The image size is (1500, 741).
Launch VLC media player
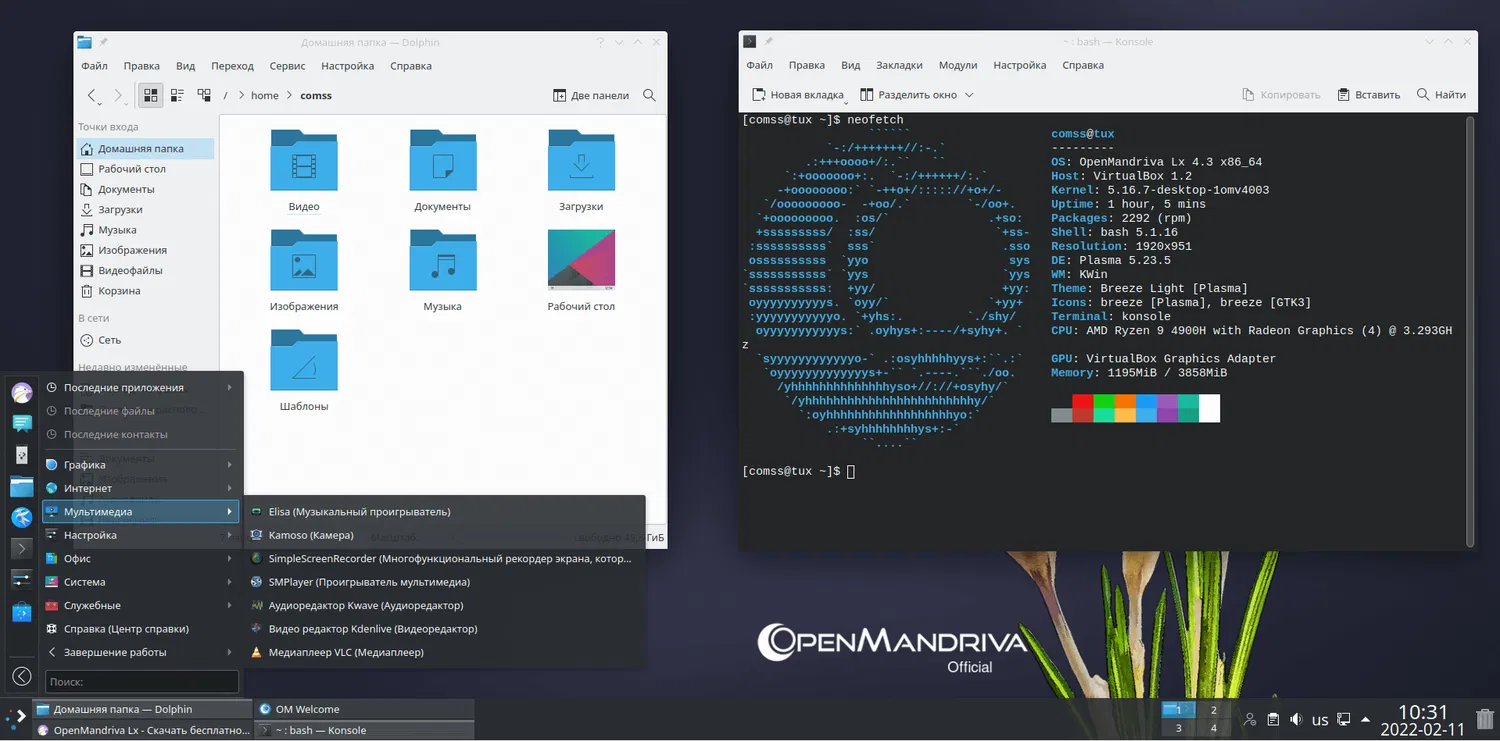click(x=445, y=652)
